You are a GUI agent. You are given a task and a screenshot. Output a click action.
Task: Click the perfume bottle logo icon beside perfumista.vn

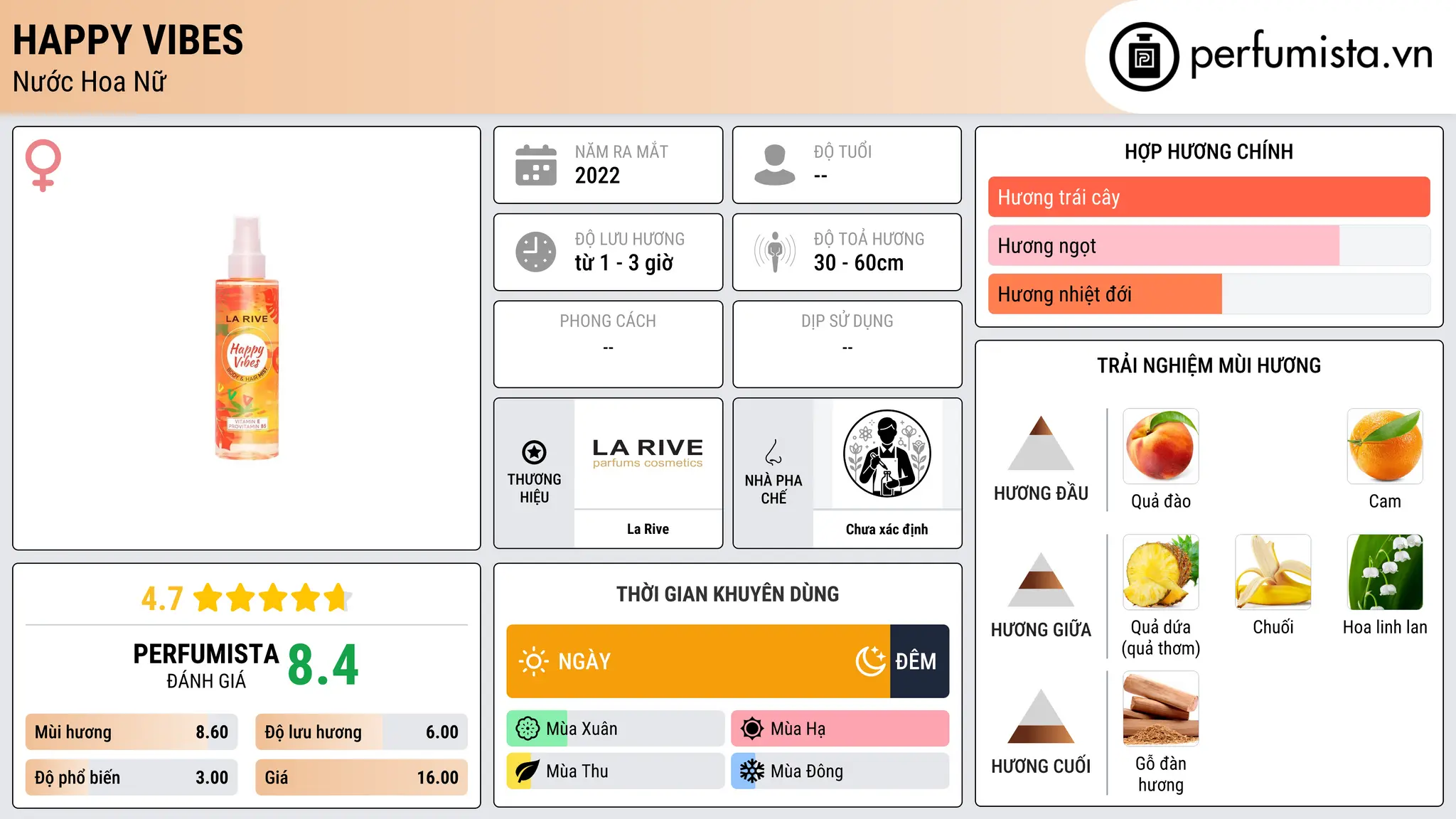point(1144,57)
